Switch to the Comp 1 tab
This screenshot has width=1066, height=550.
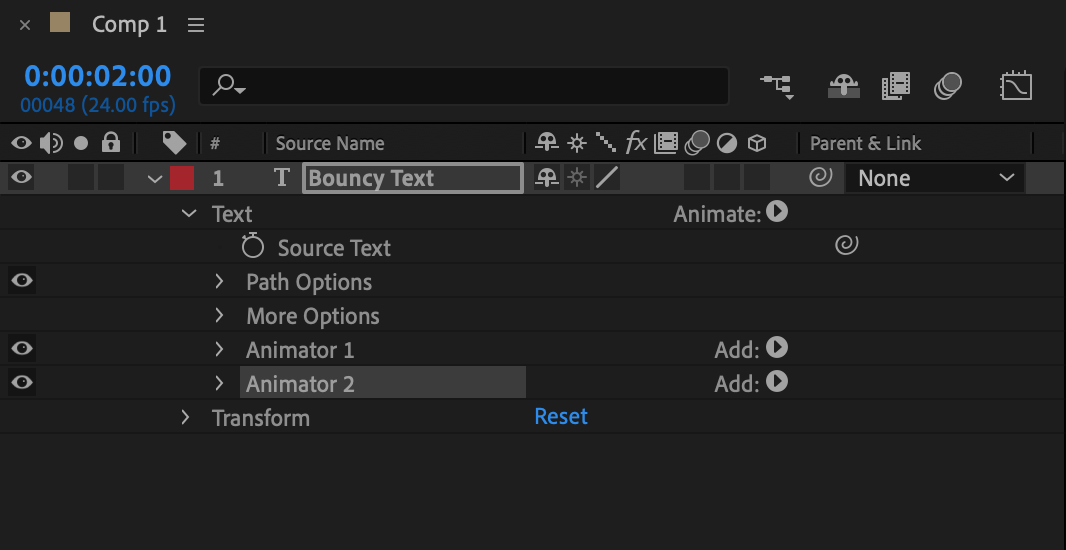click(x=129, y=25)
